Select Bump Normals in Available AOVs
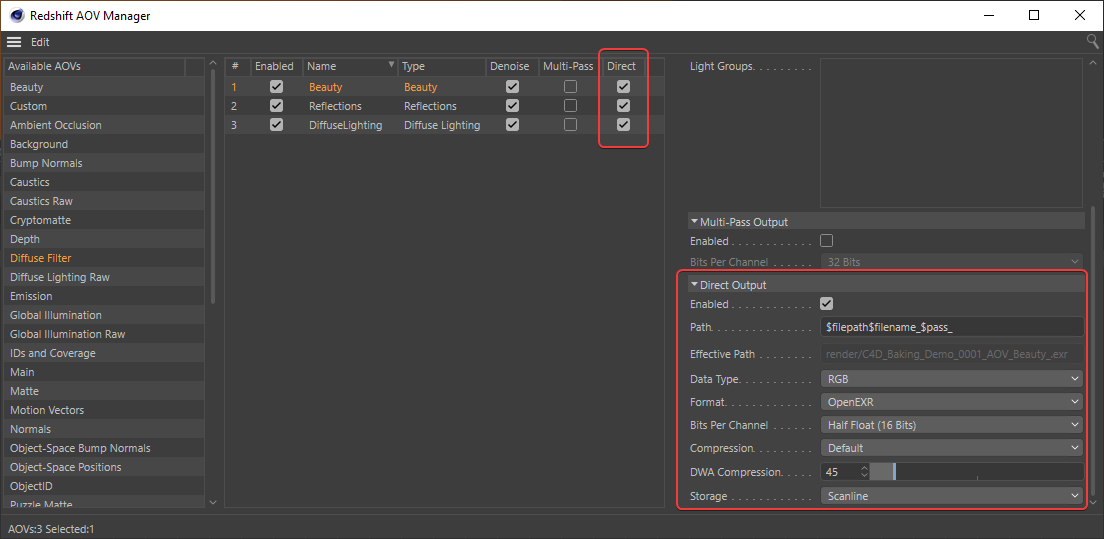Viewport: 1104px width, 539px height. (104, 163)
